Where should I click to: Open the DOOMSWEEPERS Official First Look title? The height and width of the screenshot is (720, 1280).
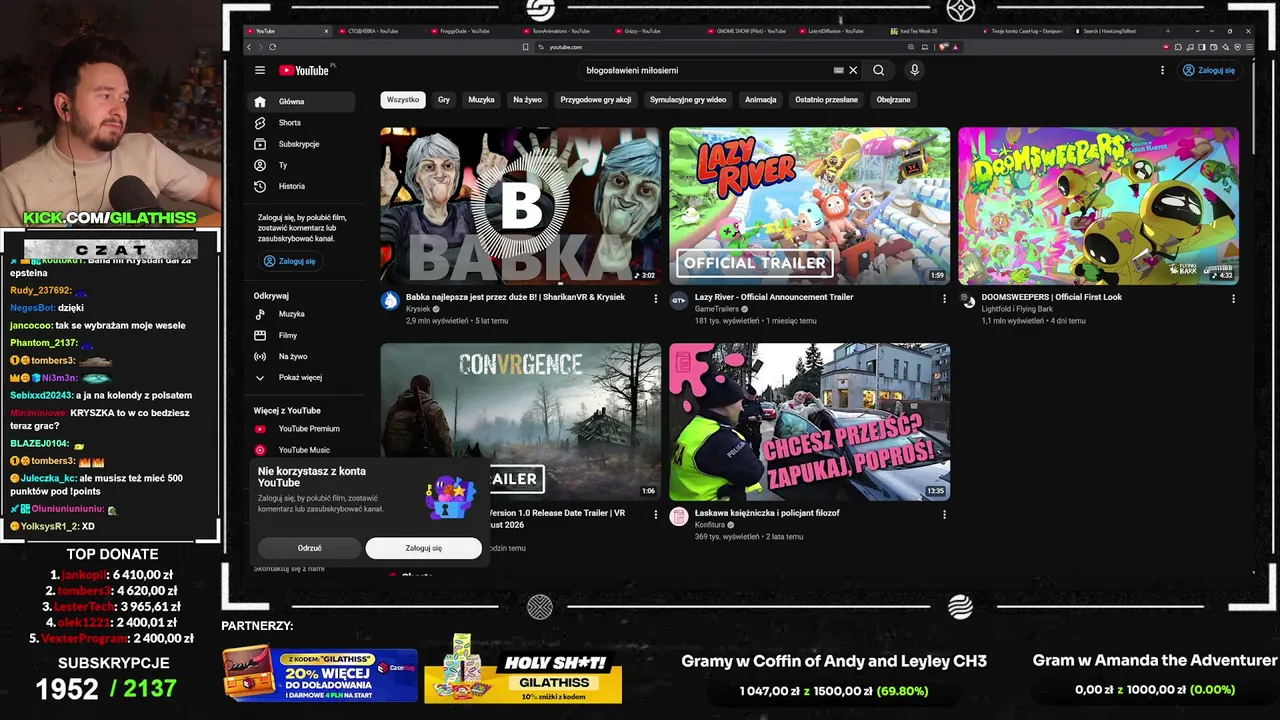pos(1052,297)
